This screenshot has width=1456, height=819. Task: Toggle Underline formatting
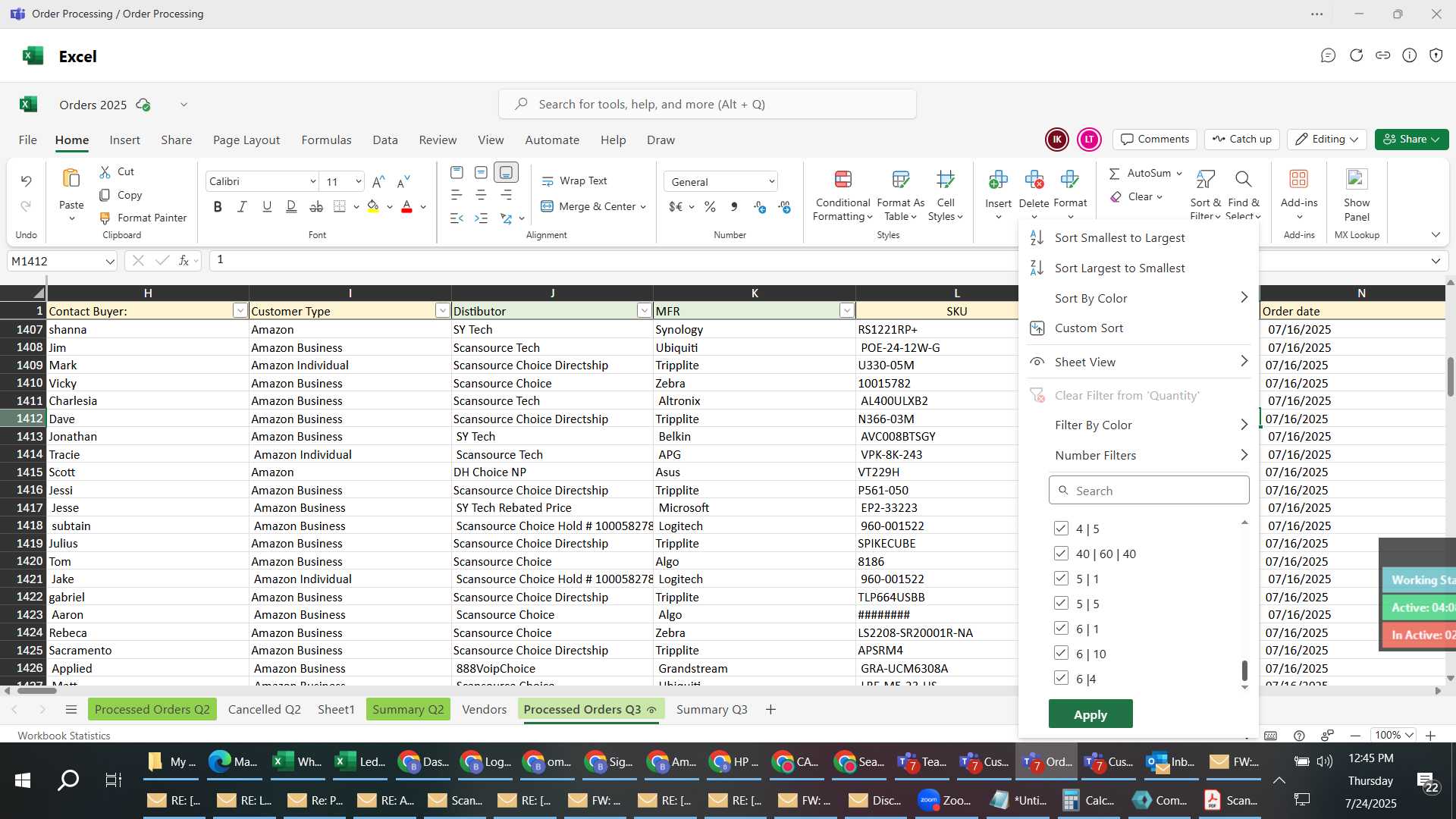[267, 206]
